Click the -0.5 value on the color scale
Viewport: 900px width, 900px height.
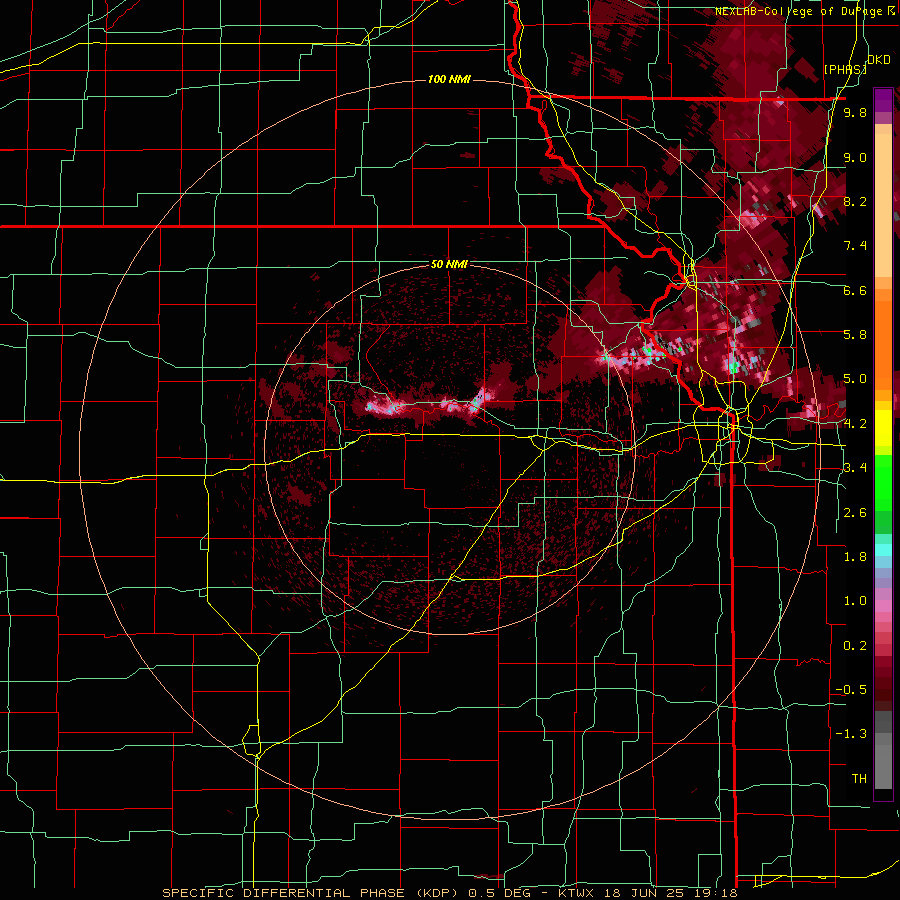[851, 690]
